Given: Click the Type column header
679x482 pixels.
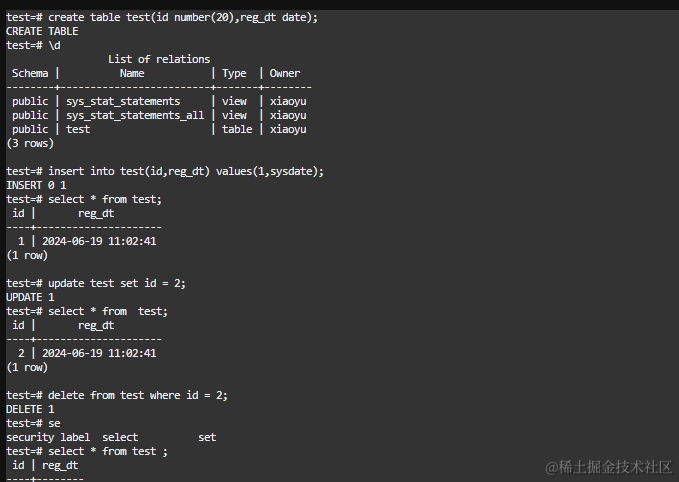Looking at the screenshot, I should 234,73.
